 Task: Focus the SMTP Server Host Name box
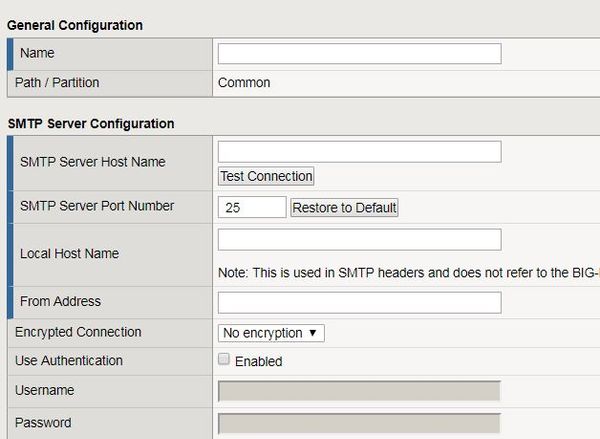tap(359, 151)
